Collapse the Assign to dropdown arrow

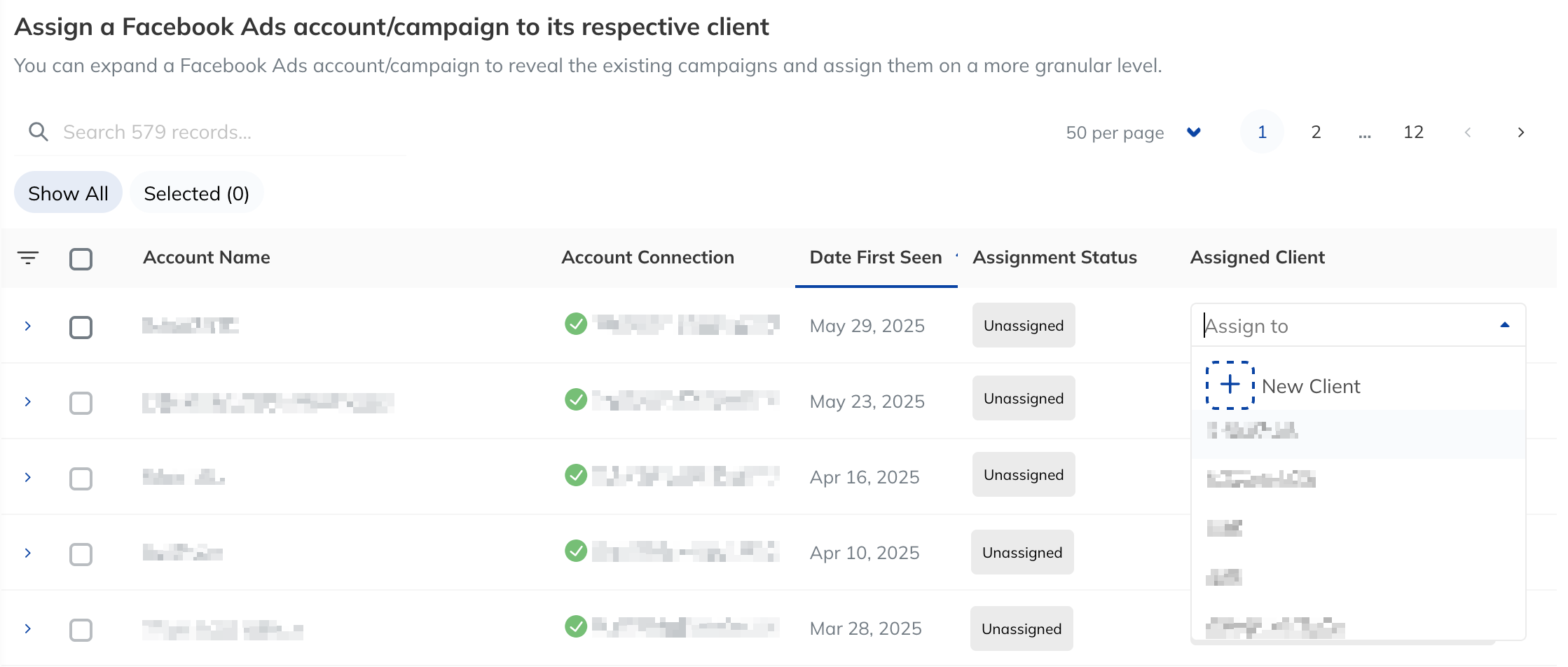[1504, 325]
